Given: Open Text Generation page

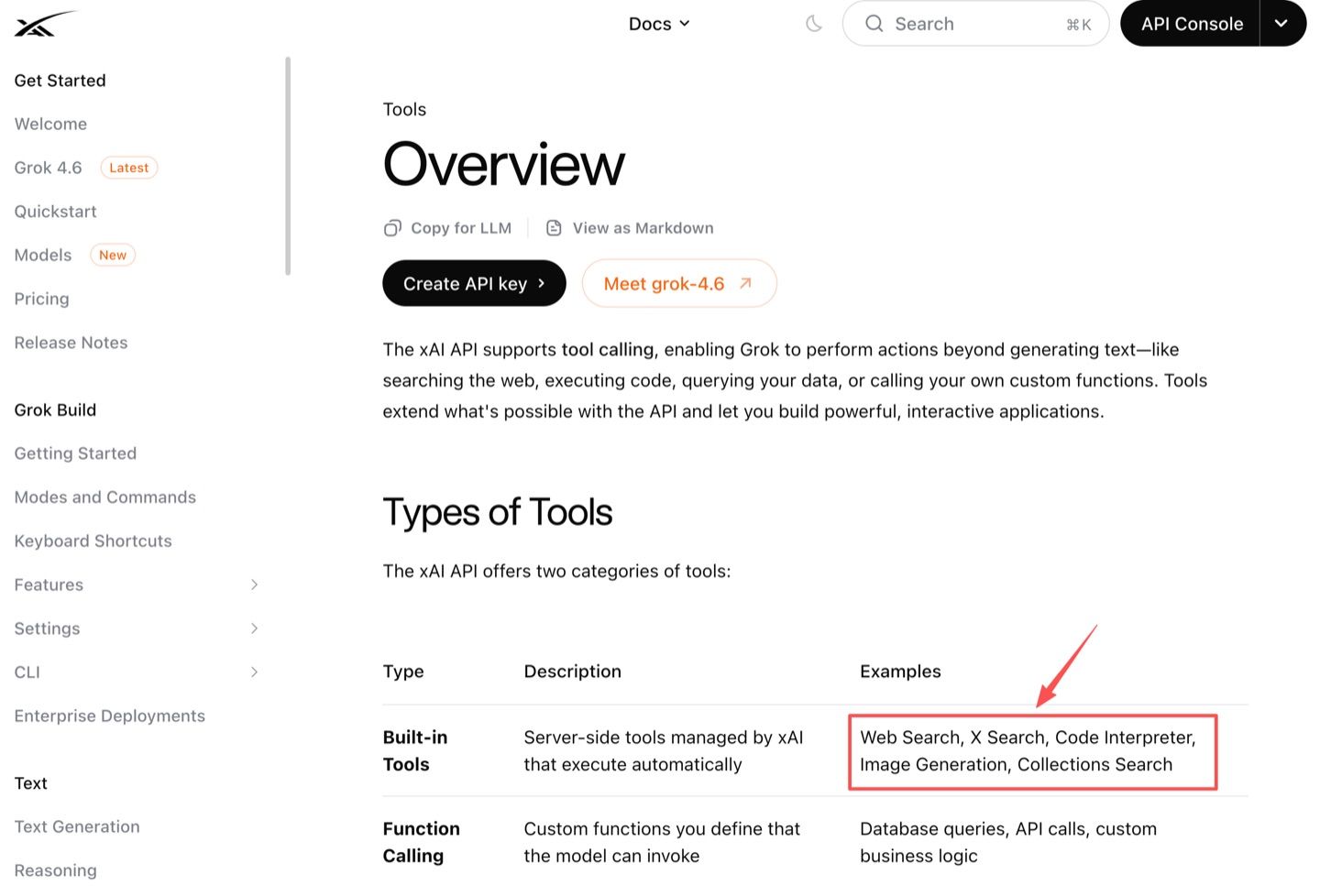Looking at the screenshot, I should (77, 826).
